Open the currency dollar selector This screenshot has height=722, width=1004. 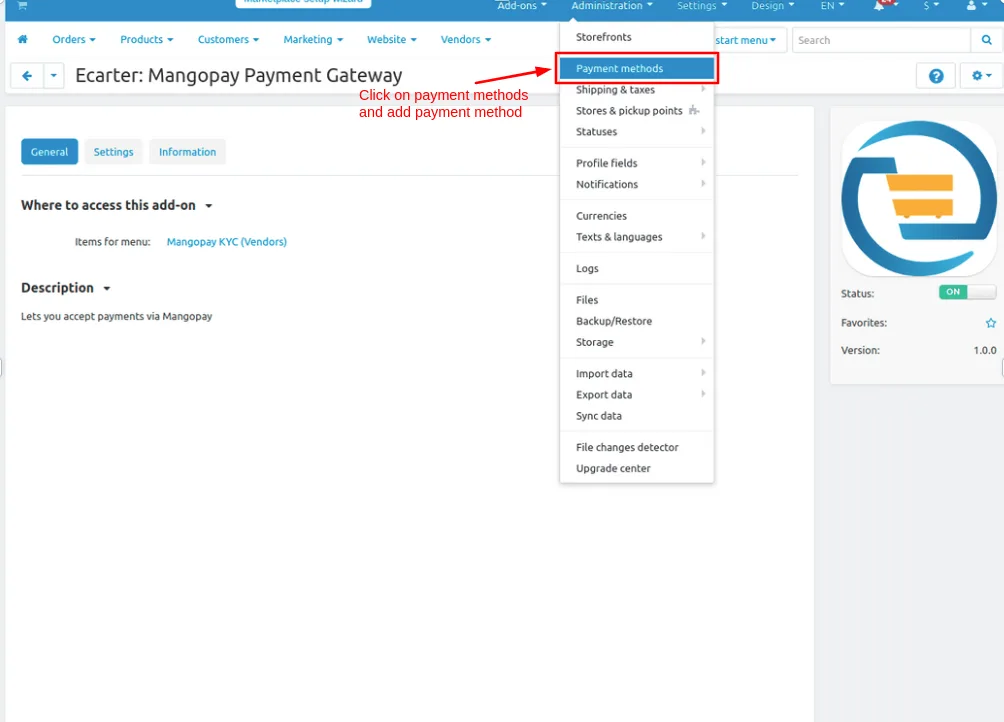[931, 6]
